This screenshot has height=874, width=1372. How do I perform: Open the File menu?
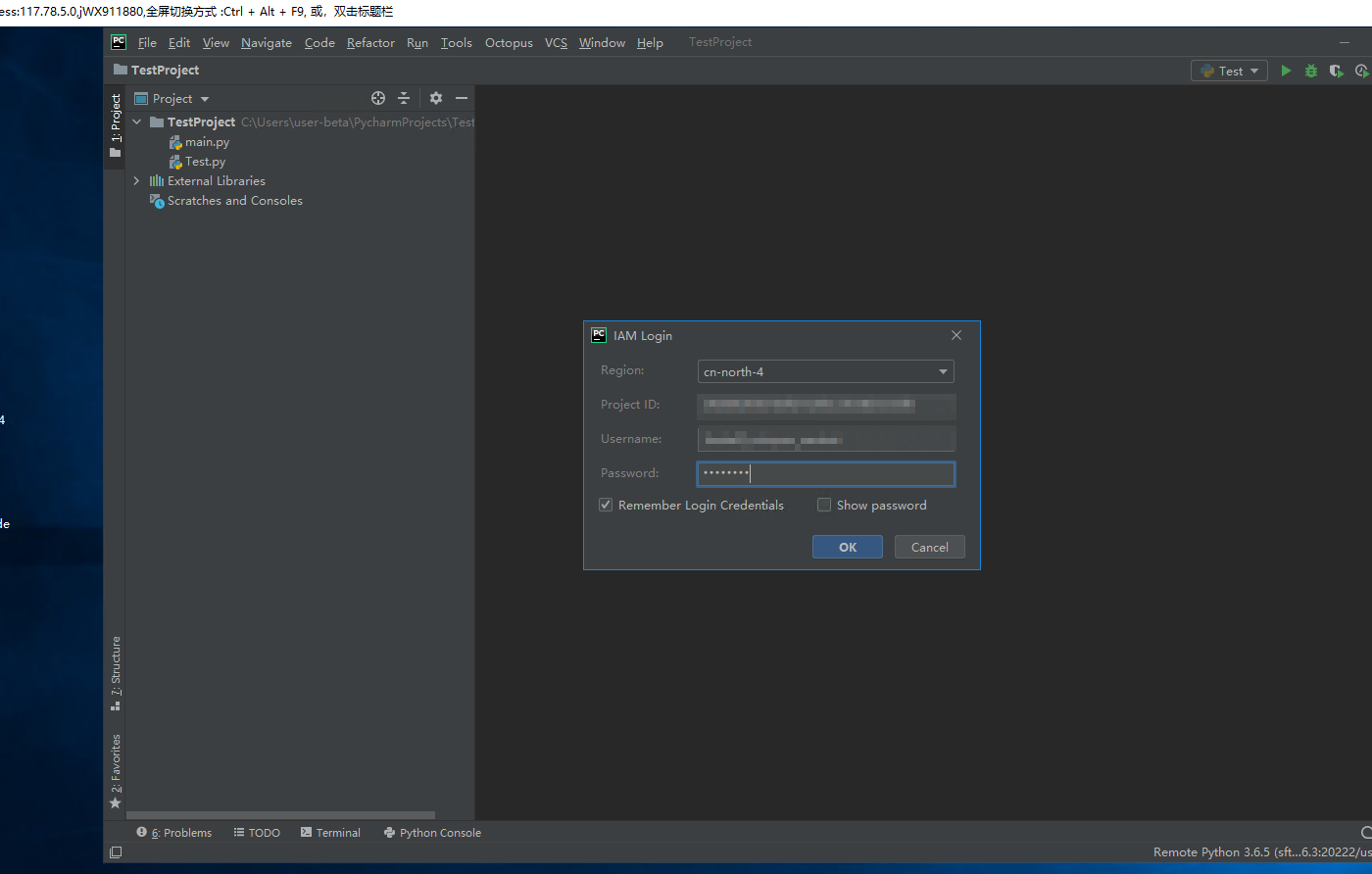[x=147, y=42]
